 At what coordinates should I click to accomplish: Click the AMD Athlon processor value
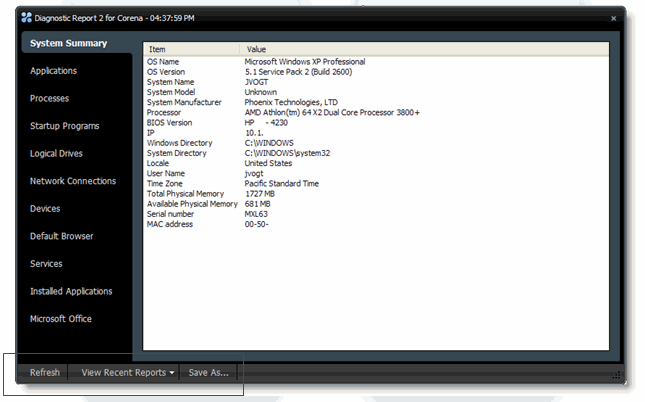click(332, 113)
